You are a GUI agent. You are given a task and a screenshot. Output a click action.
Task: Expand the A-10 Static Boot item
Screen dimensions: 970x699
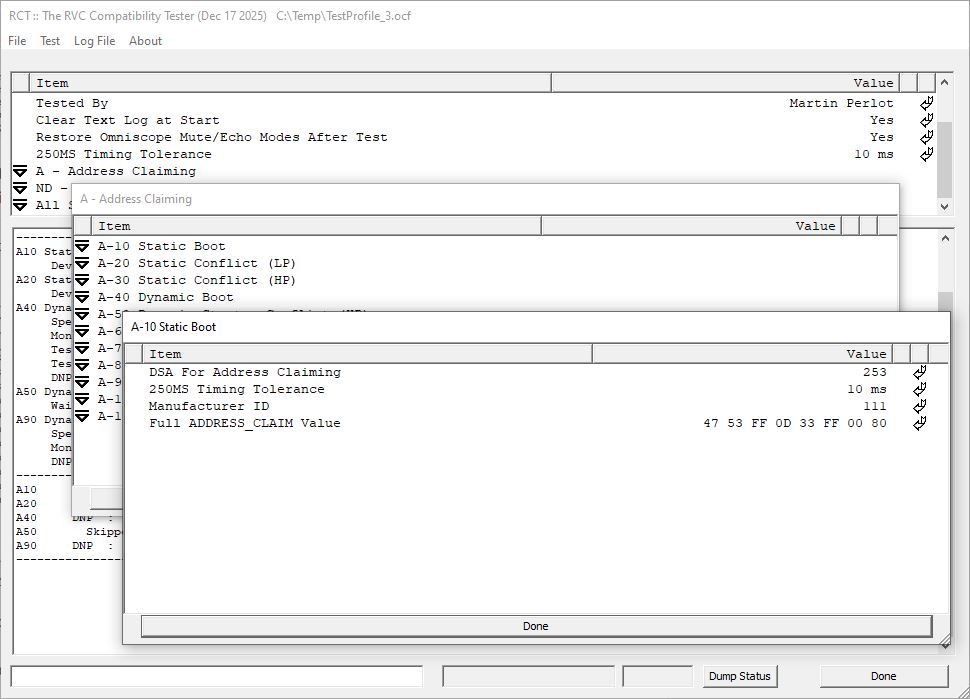tap(82, 246)
